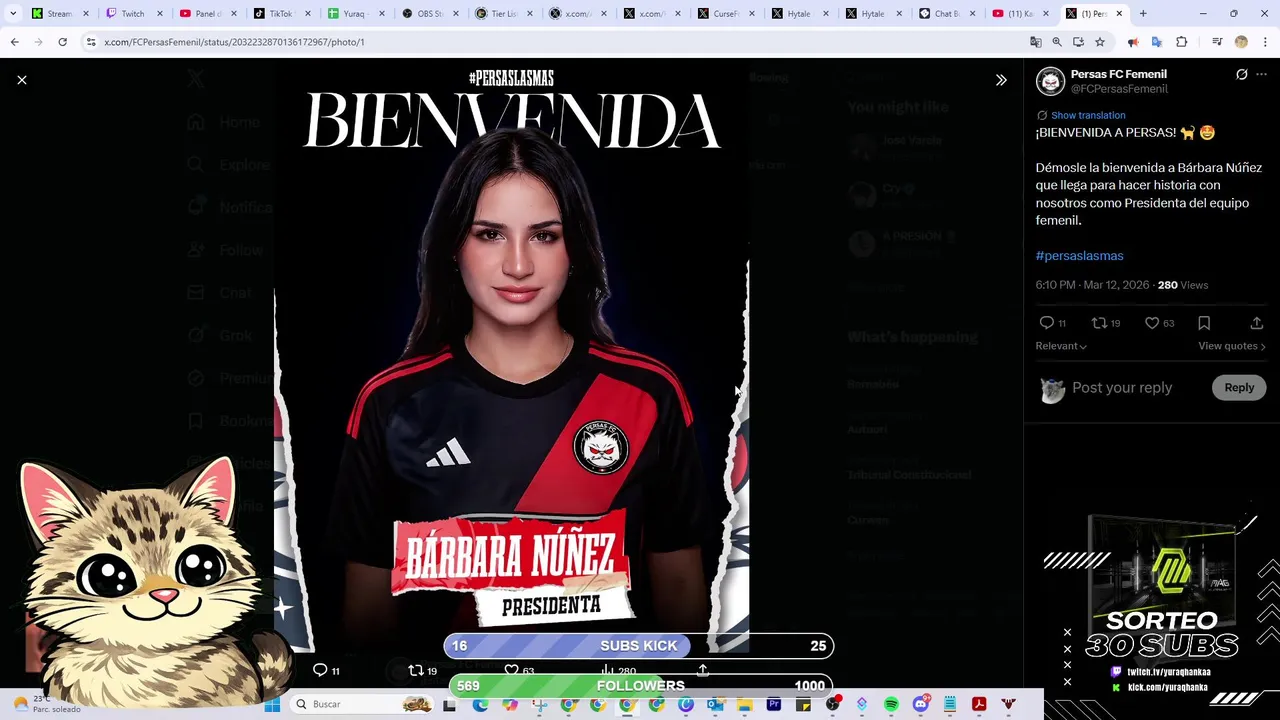Click the browser forward arrow
The height and width of the screenshot is (720, 1280).
(x=38, y=42)
